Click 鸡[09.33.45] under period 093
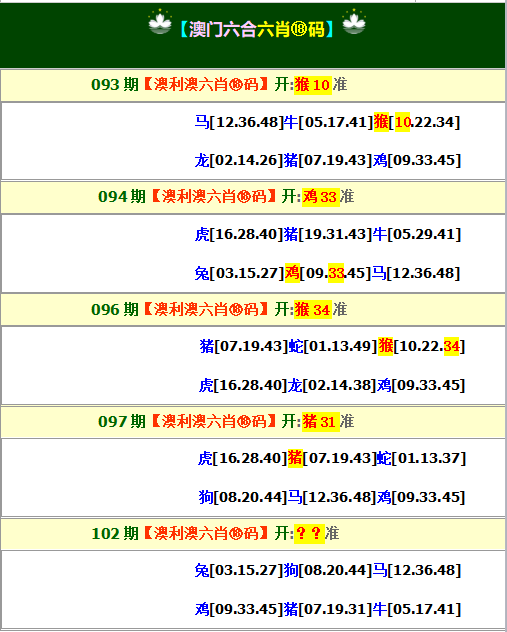This screenshot has height=632, width=507. click(x=417, y=160)
